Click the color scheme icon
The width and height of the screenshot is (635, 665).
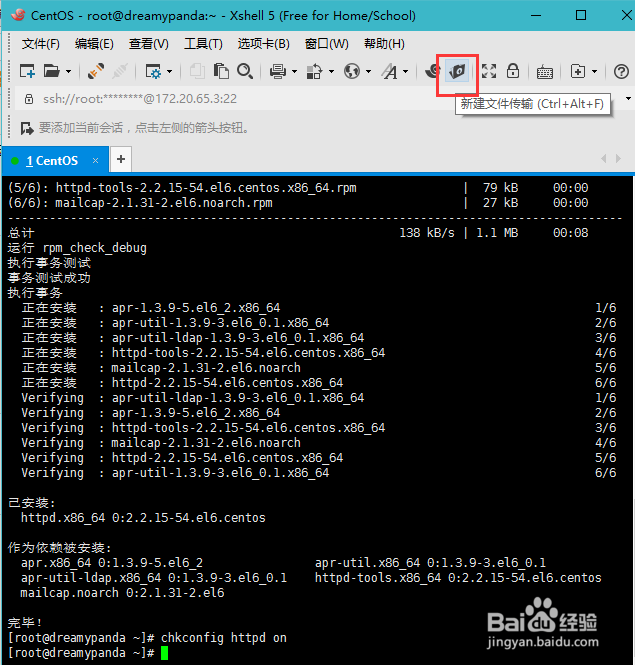(314, 71)
